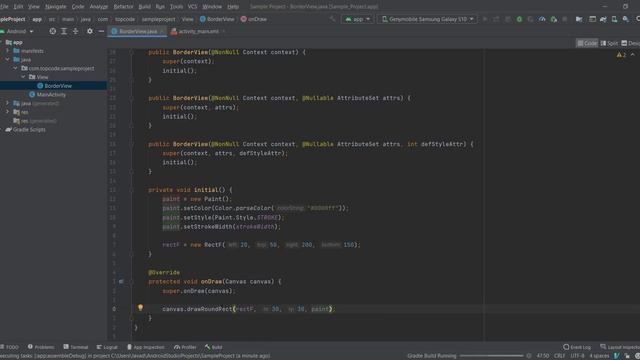Click the Gradle Build Running progress bar

pos(491,356)
